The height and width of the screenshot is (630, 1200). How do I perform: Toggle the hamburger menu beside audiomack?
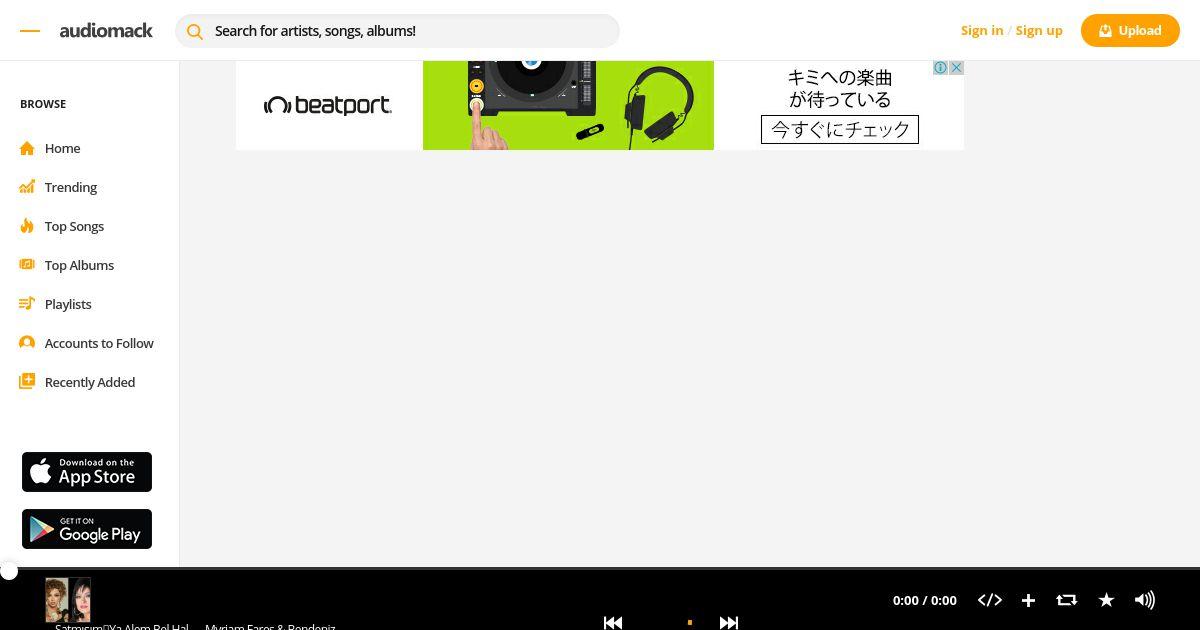pyautogui.click(x=30, y=31)
